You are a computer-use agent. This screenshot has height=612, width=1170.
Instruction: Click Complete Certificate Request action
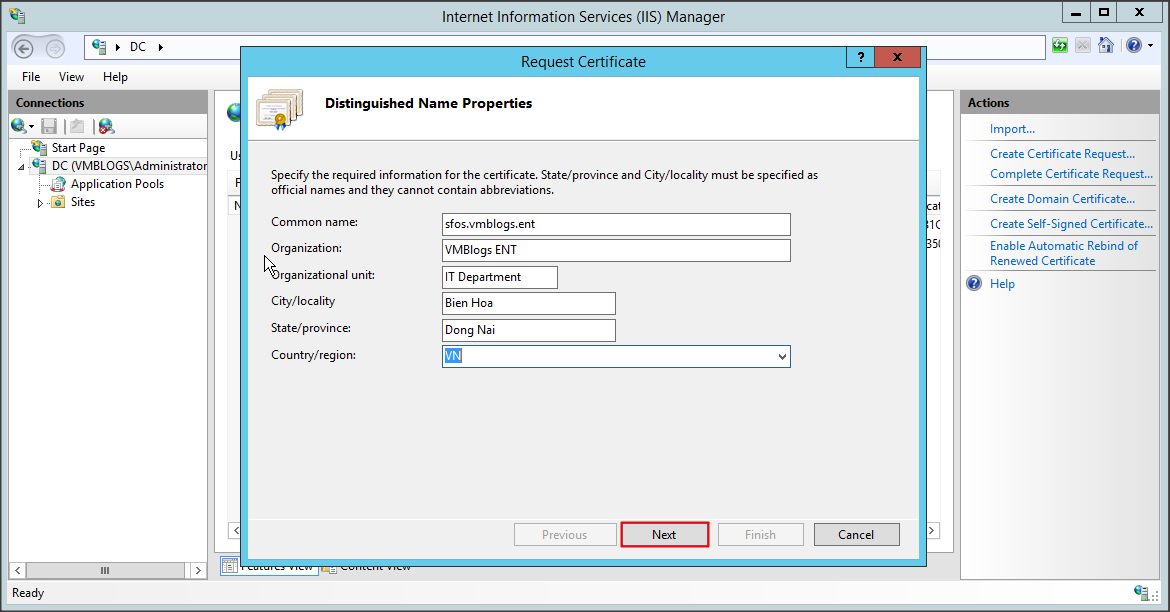pos(1071,174)
